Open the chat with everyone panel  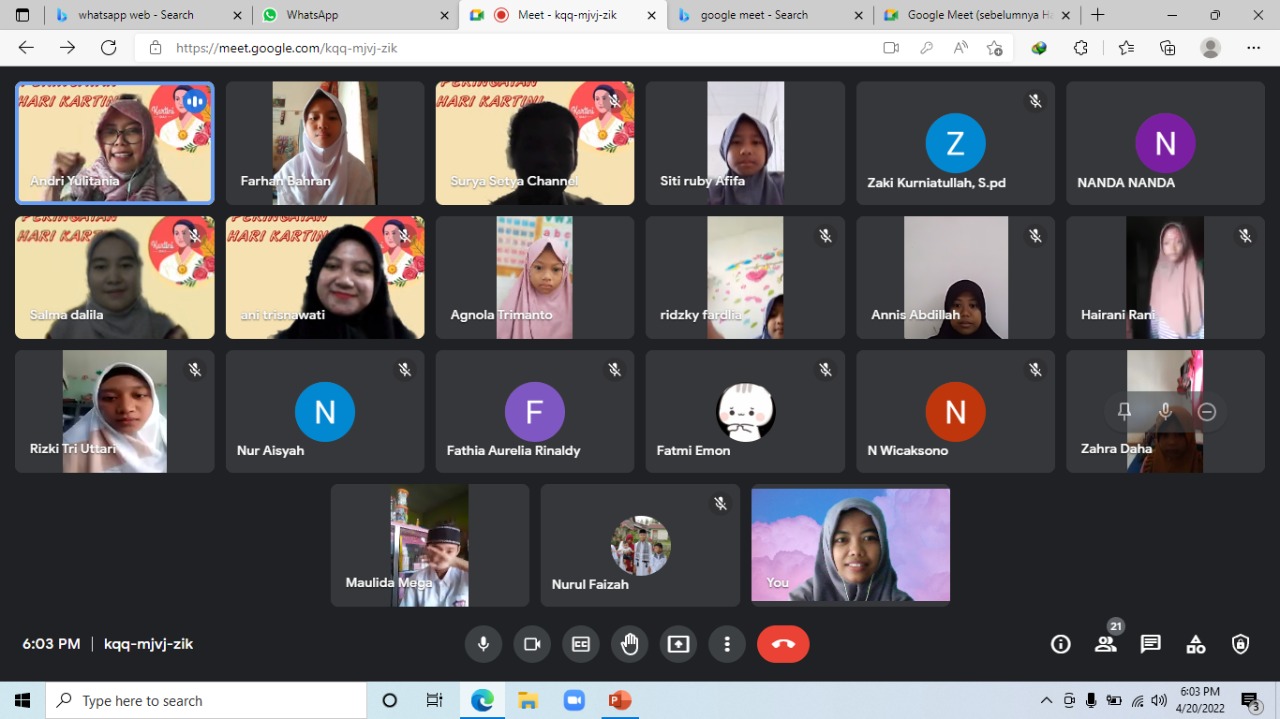(1150, 644)
